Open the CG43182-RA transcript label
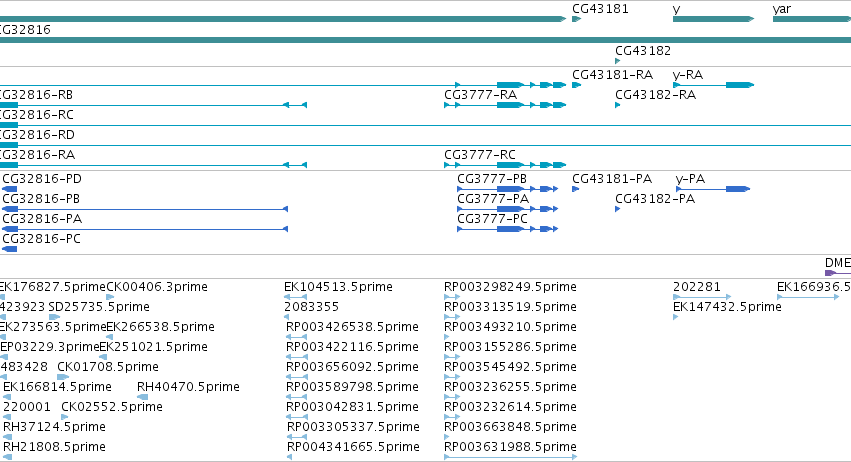Image resolution: width=851 pixels, height=462 pixels. (656, 95)
